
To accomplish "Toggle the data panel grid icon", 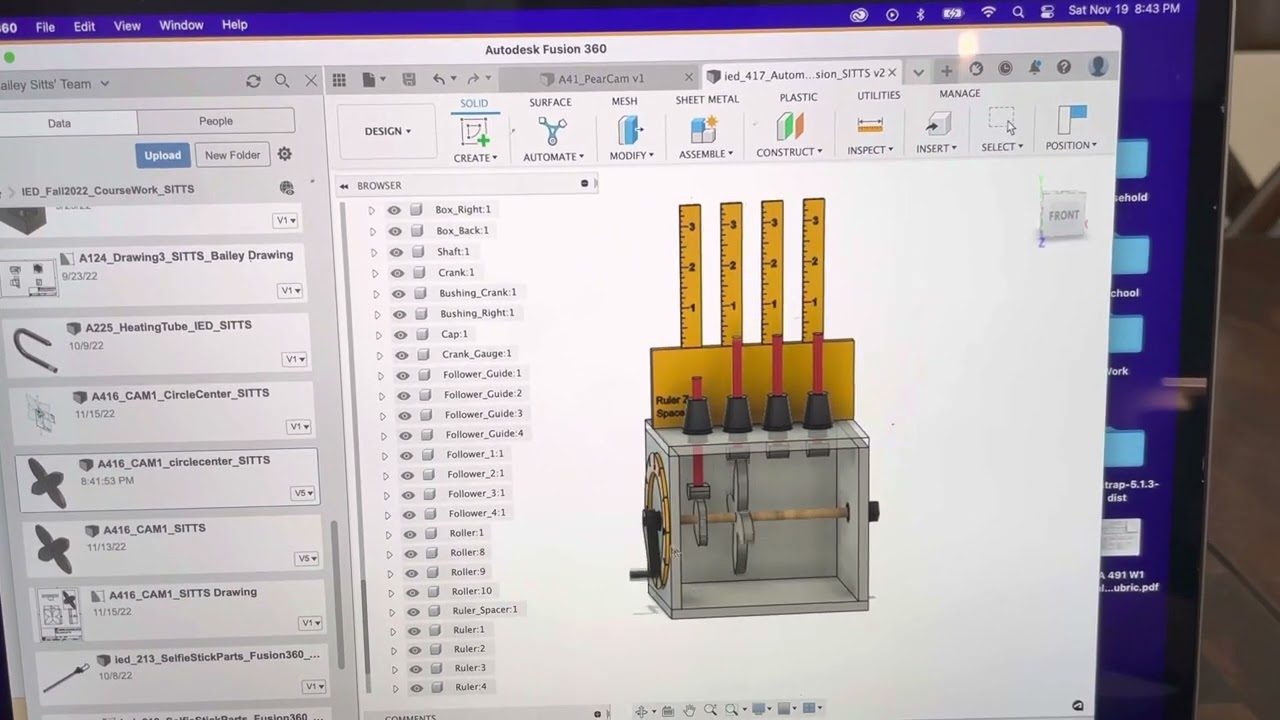I will pos(339,80).
